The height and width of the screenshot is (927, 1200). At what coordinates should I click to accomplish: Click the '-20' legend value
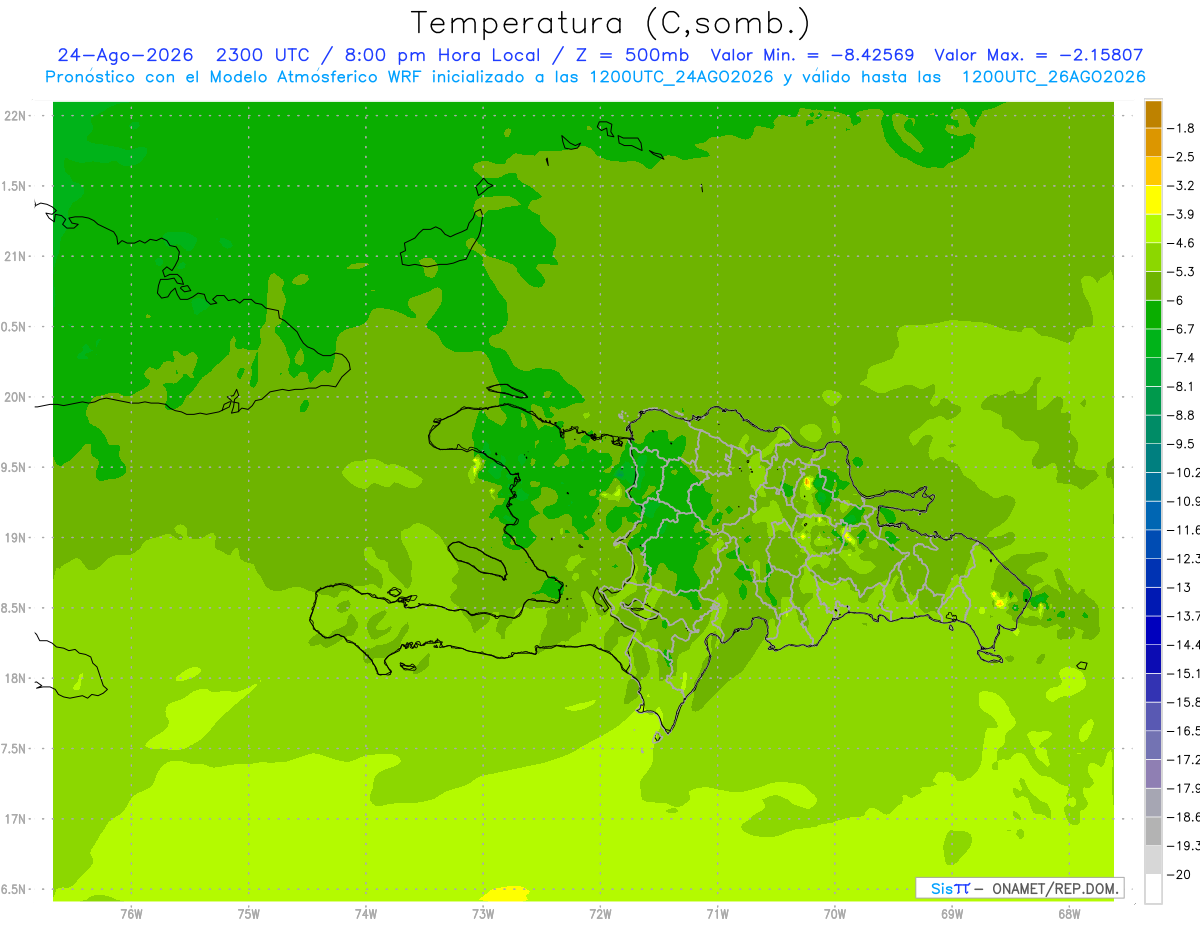point(1180,874)
